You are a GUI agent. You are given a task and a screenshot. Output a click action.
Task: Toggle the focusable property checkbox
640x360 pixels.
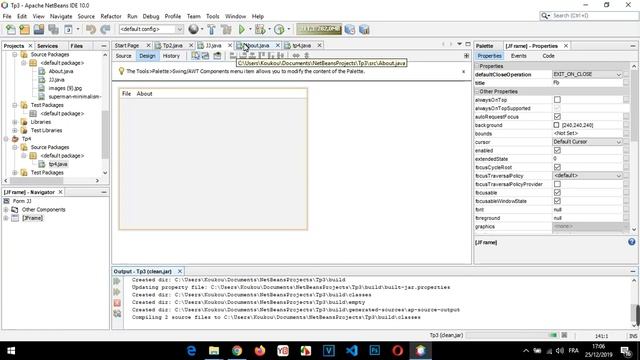coord(557,193)
